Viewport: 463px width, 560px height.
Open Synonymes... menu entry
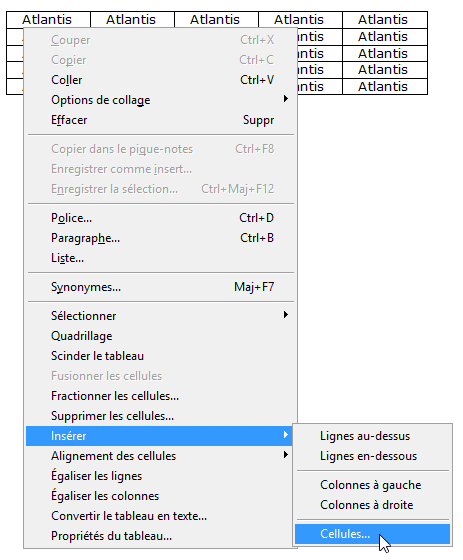click(160, 287)
